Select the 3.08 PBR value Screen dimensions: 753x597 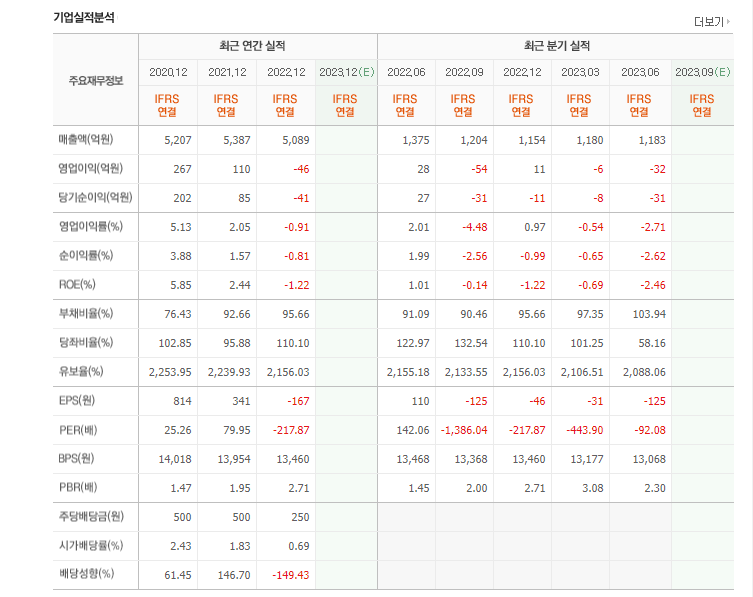coord(593,488)
